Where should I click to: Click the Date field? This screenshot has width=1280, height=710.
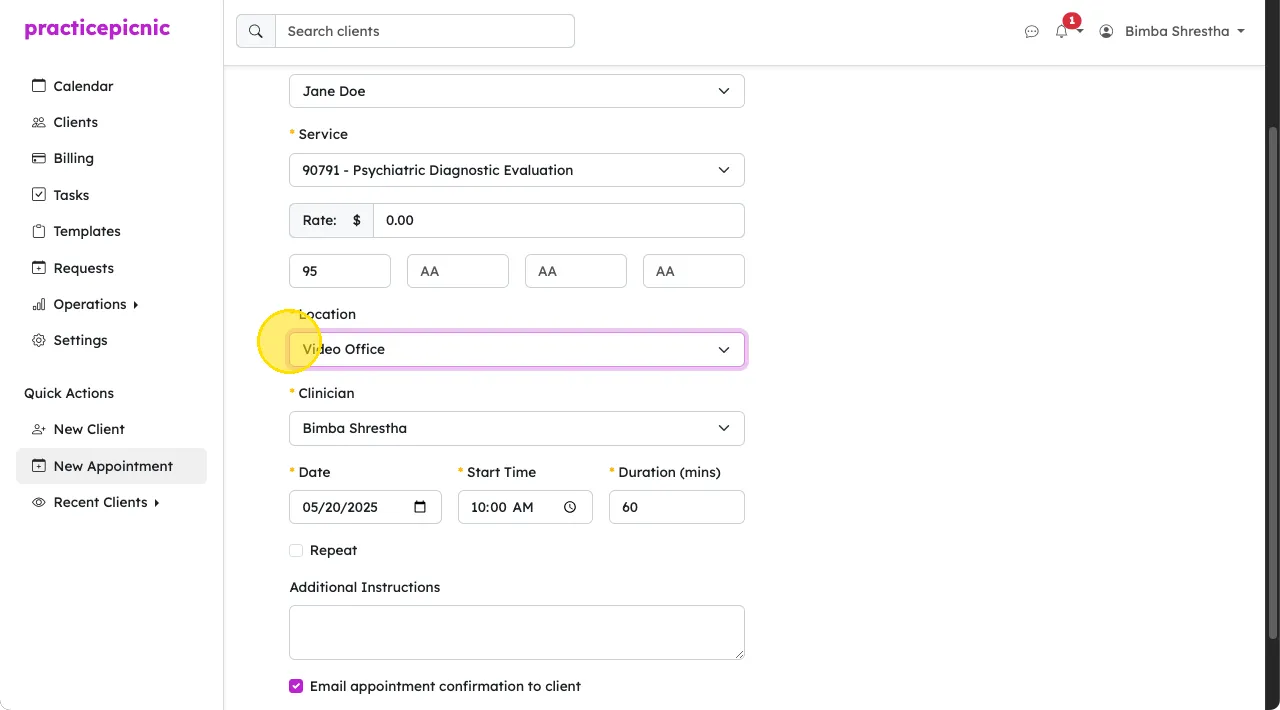click(365, 507)
